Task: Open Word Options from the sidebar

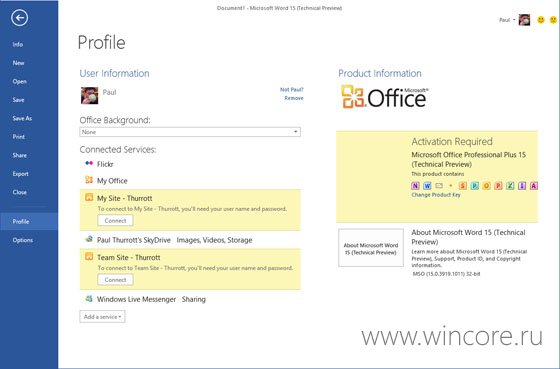Action: coord(23,240)
